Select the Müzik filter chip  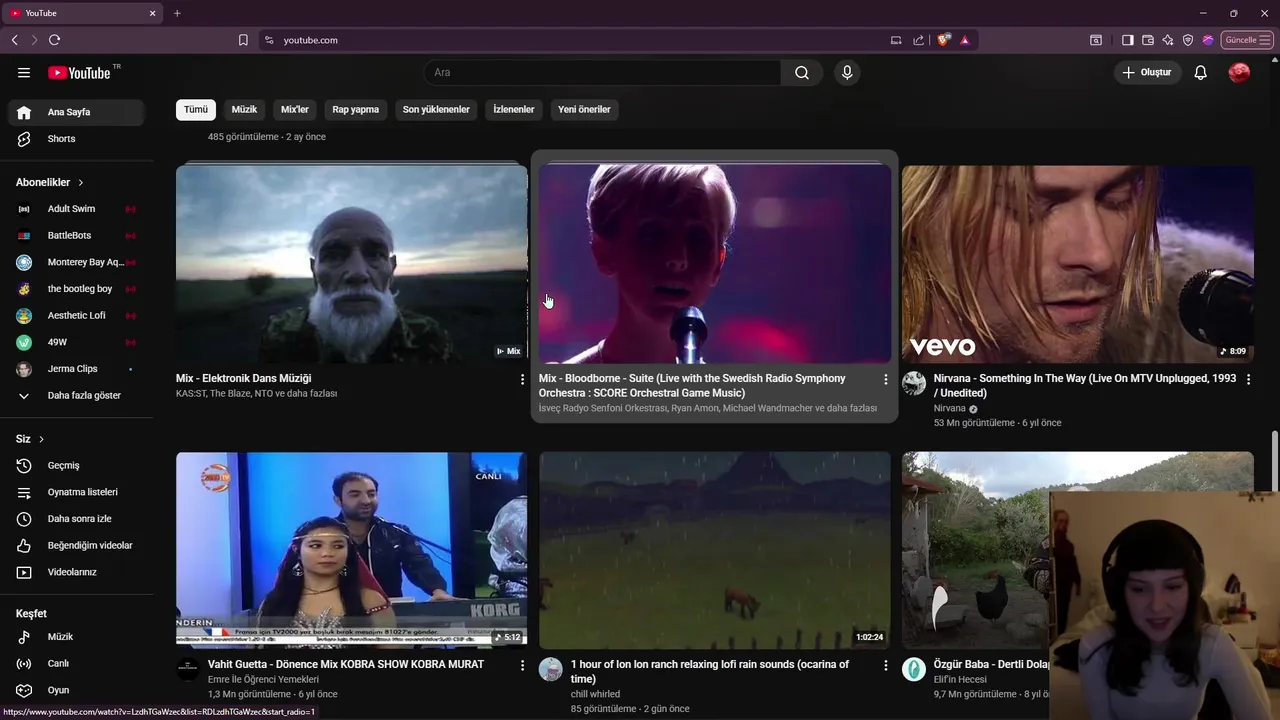point(244,109)
